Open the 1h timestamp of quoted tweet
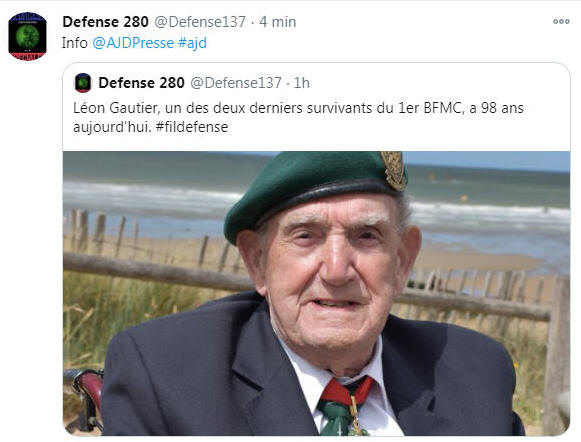The height and width of the screenshot is (442, 581). [302, 83]
